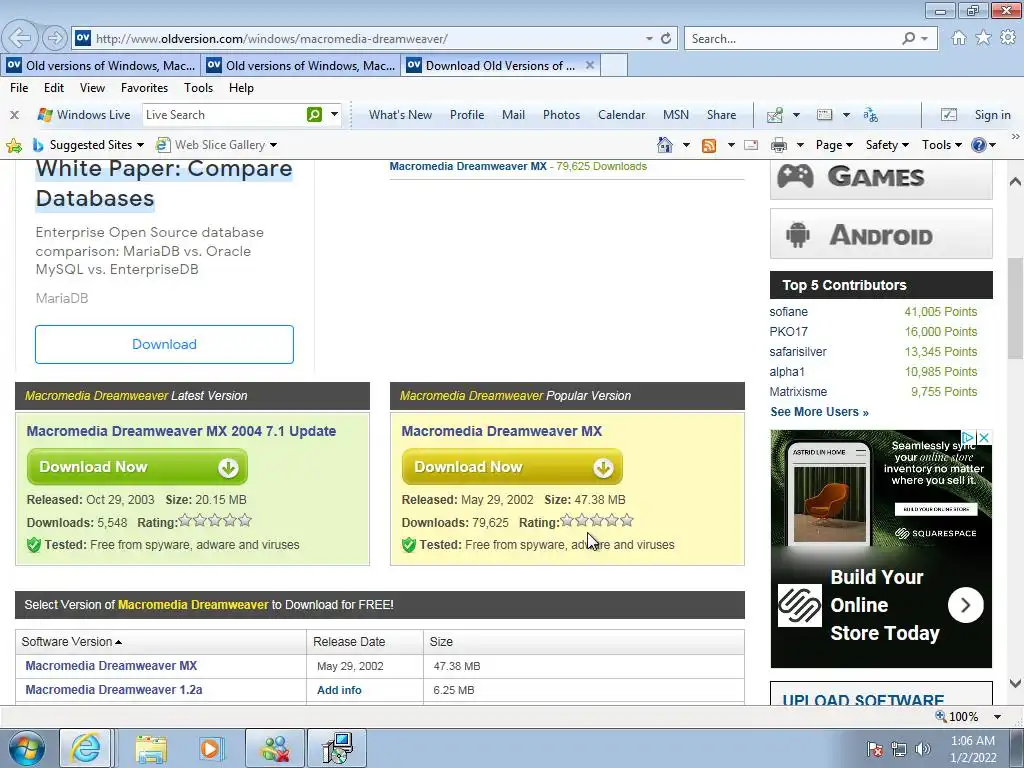Open the Edit menu
The width and height of the screenshot is (1024, 768).
point(54,88)
